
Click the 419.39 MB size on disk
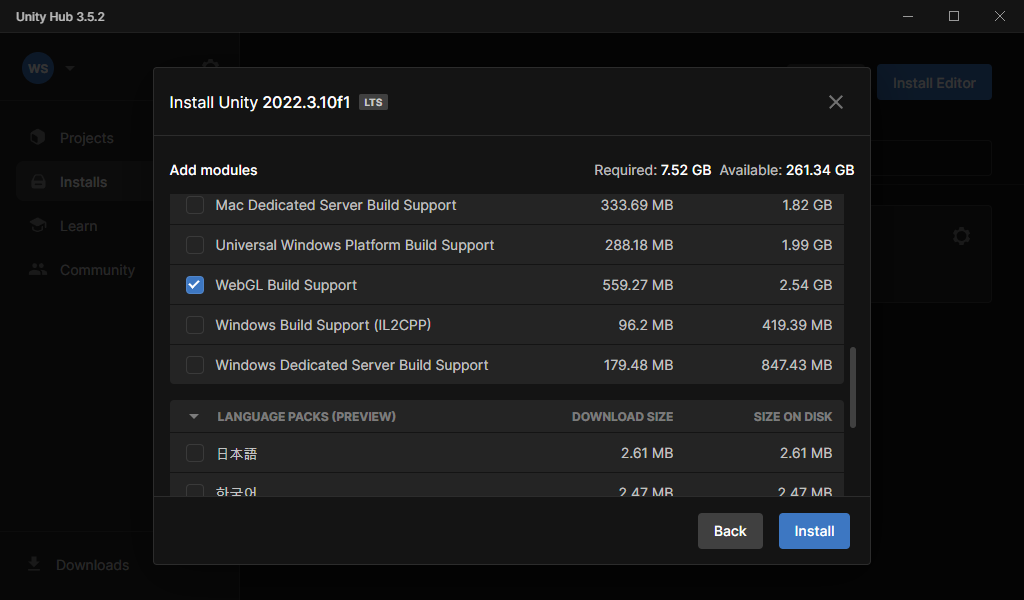tap(797, 325)
